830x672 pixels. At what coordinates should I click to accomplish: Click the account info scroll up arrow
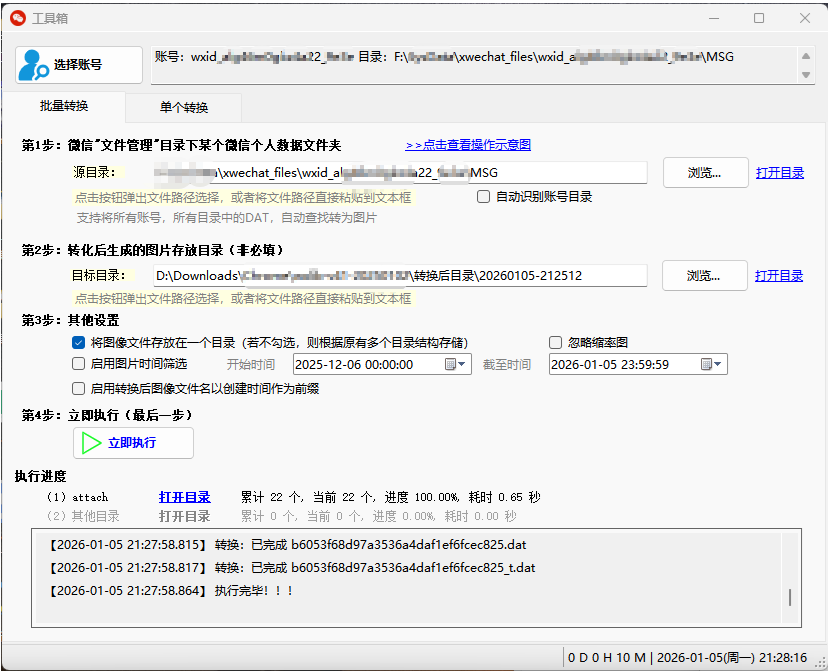tap(806, 56)
